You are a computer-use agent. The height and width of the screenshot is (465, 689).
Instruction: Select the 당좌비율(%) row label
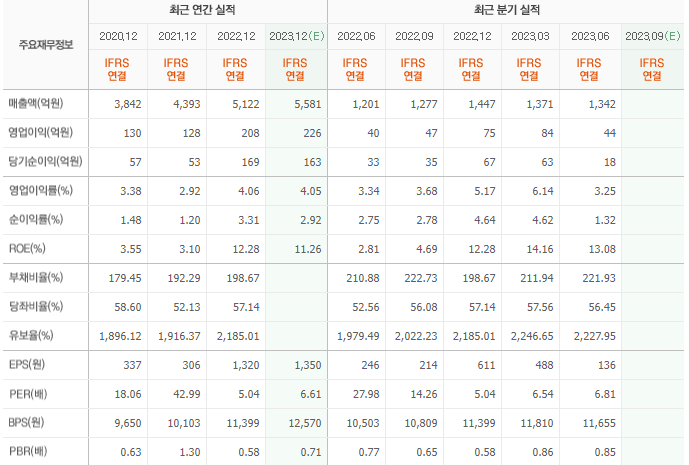pyautogui.click(x=36, y=306)
